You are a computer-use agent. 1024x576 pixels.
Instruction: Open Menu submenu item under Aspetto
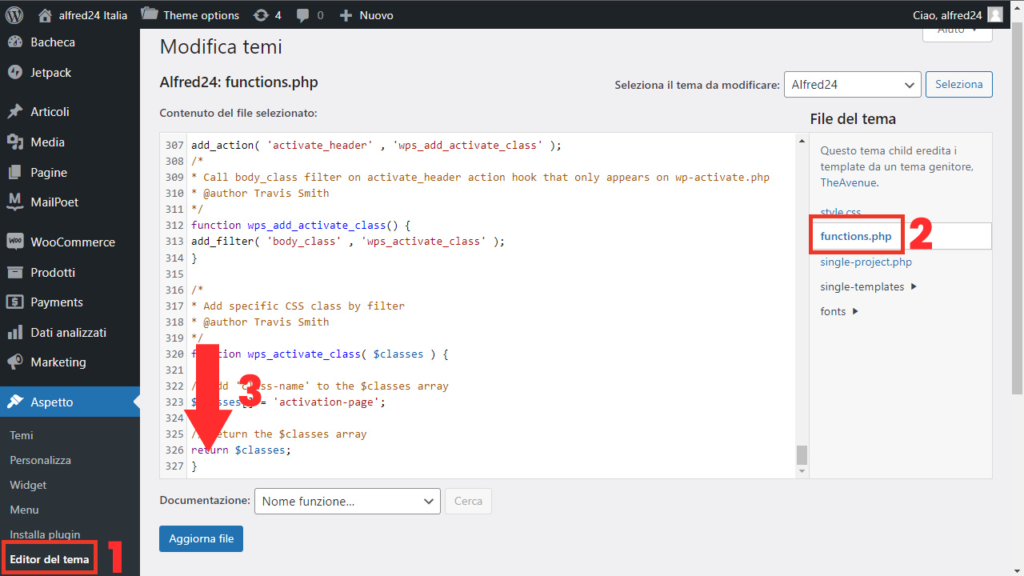click(x=24, y=509)
